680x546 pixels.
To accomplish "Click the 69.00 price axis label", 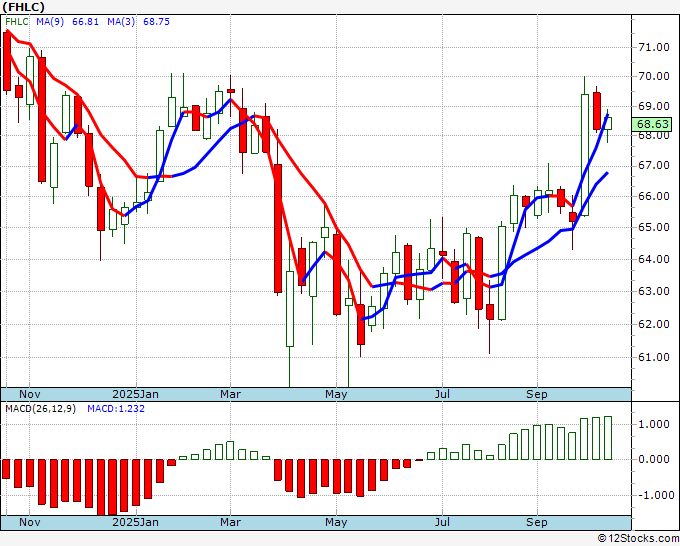I will [x=654, y=106].
